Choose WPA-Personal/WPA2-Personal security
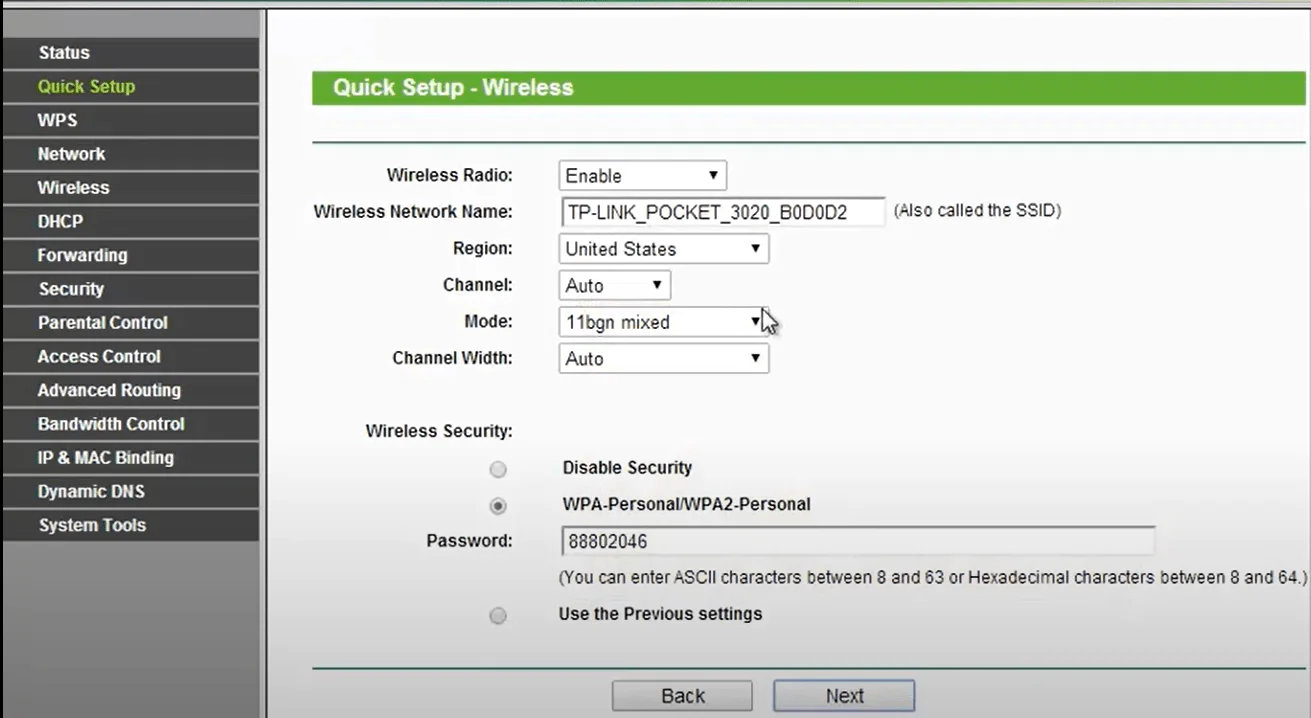 click(x=498, y=506)
